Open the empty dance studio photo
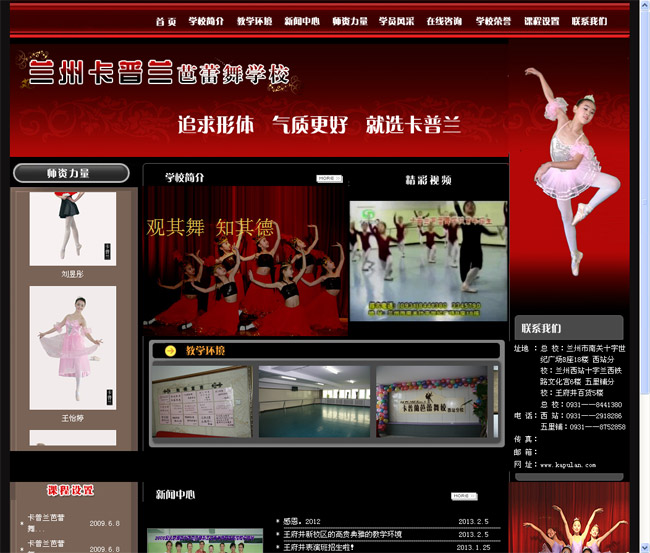This screenshot has height=553, width=650. point(314,401)
